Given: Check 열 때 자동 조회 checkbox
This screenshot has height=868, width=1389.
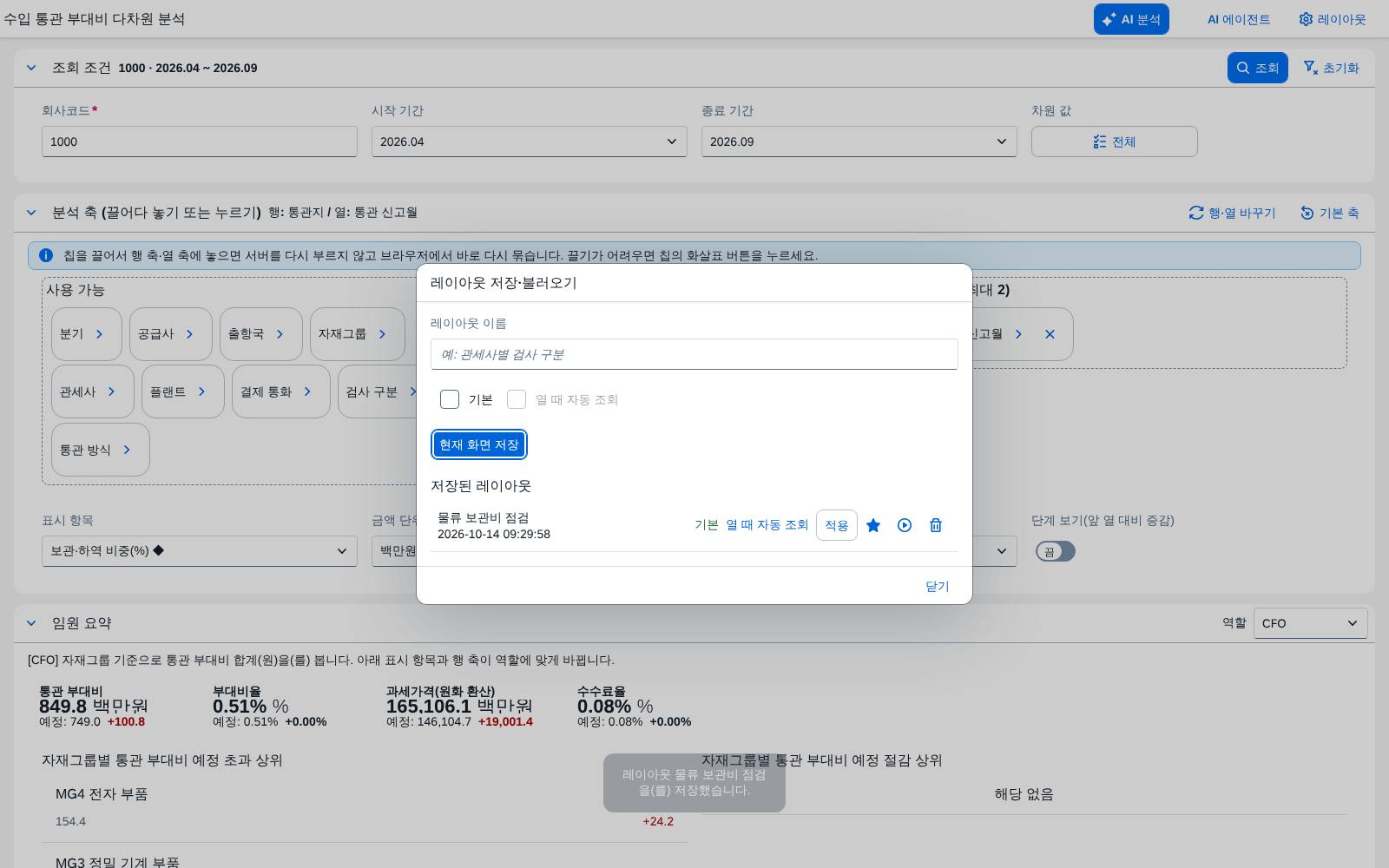Looking at the screenshot, I should point(517,399).
